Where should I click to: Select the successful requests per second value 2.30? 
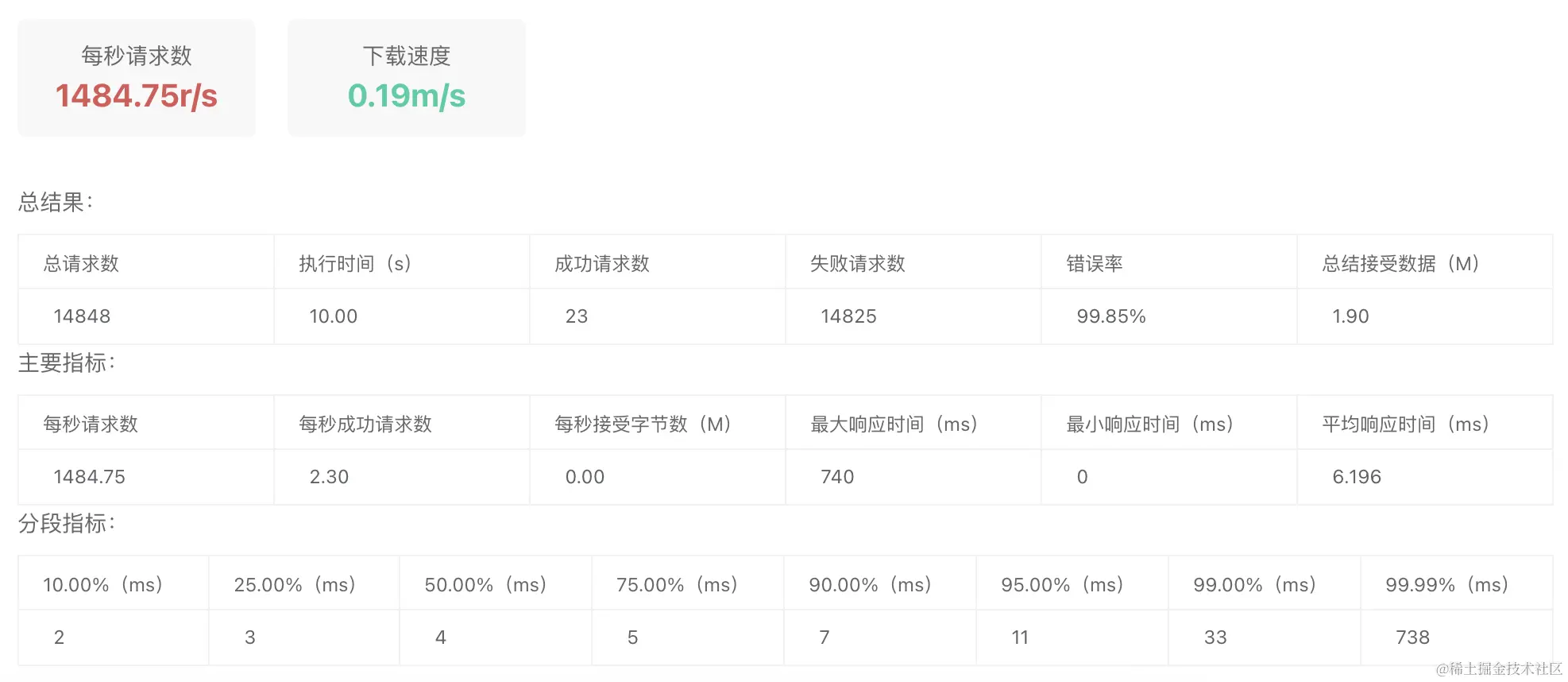pyautogui.click(x=329, y=477)
